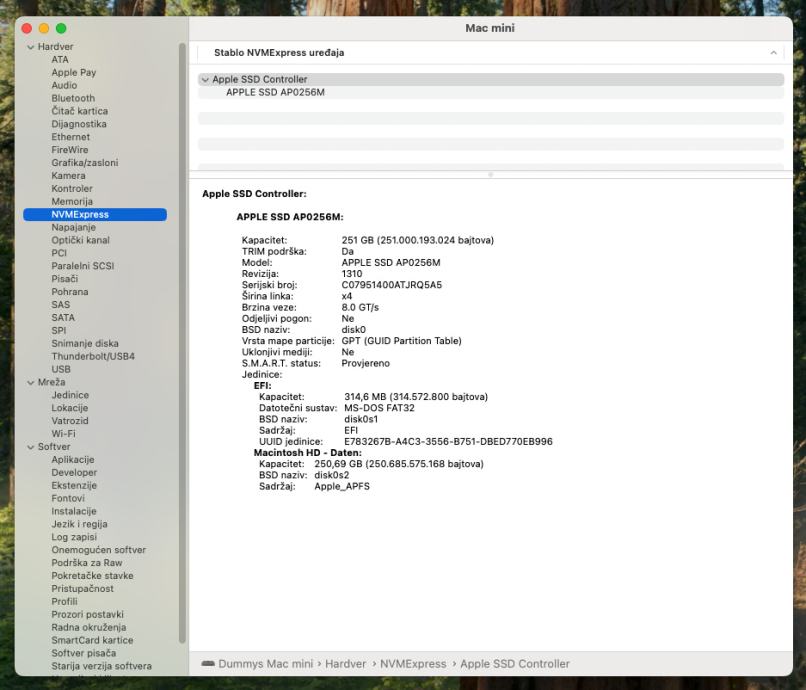
Task: Click the Mac mini icon in path bar
Action: [x=208, y=664]
